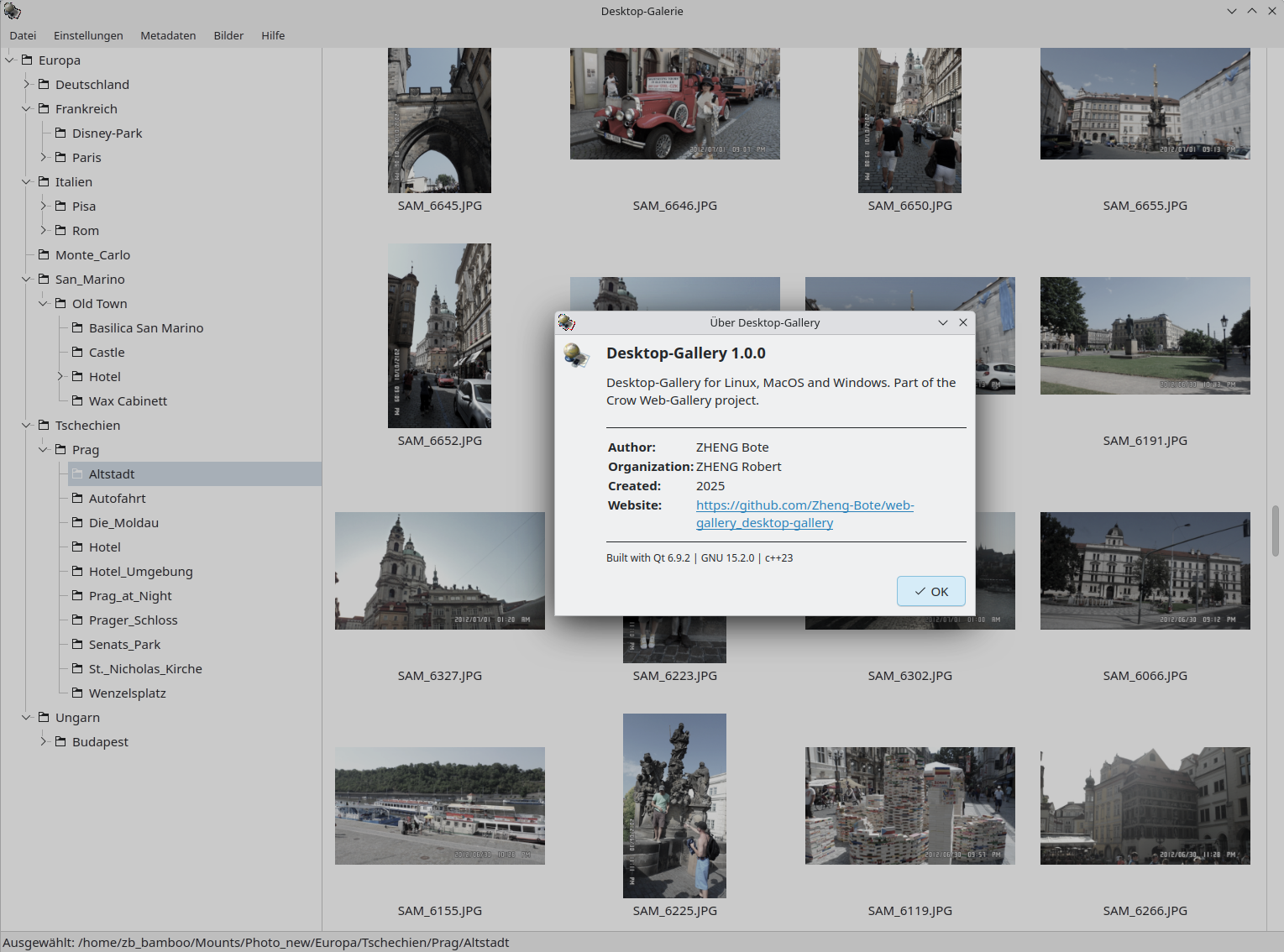This screenshot has height=952, width=1284.
Task: Click the Wax Cabinett folder icon
Action: coord(77,400)
